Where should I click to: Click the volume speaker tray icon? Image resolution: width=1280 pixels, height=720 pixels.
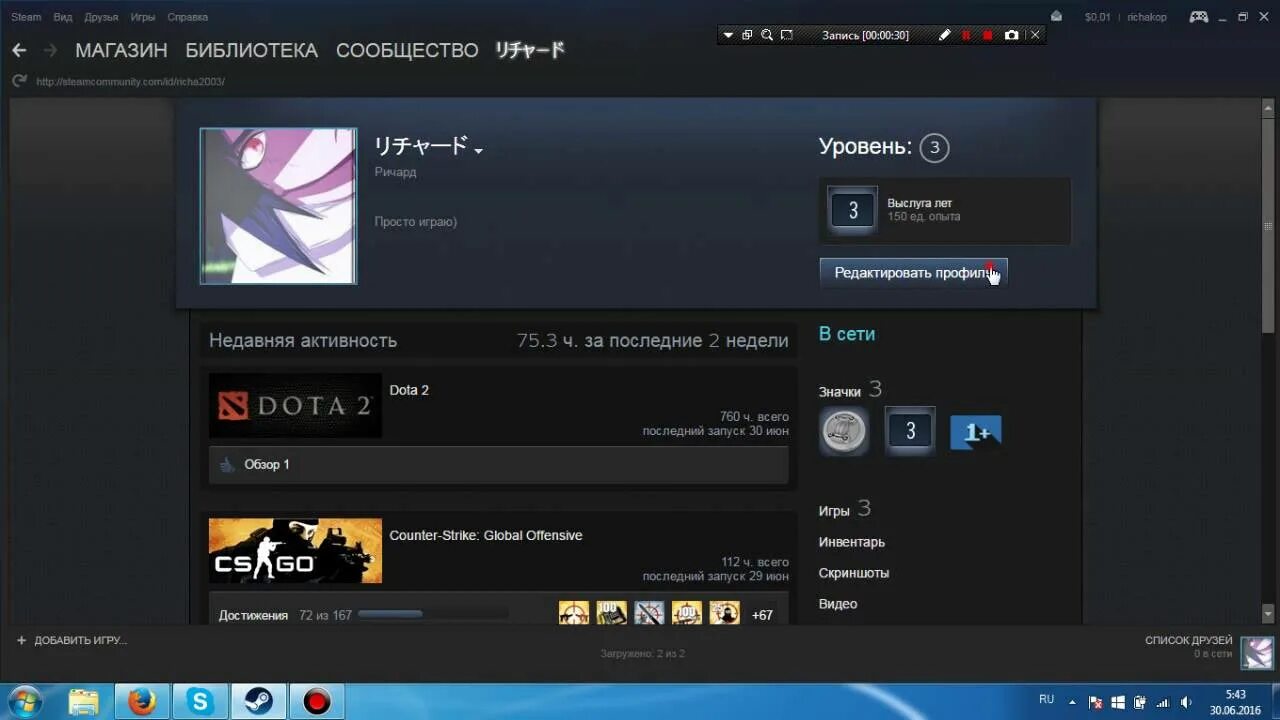[1186, 701]
